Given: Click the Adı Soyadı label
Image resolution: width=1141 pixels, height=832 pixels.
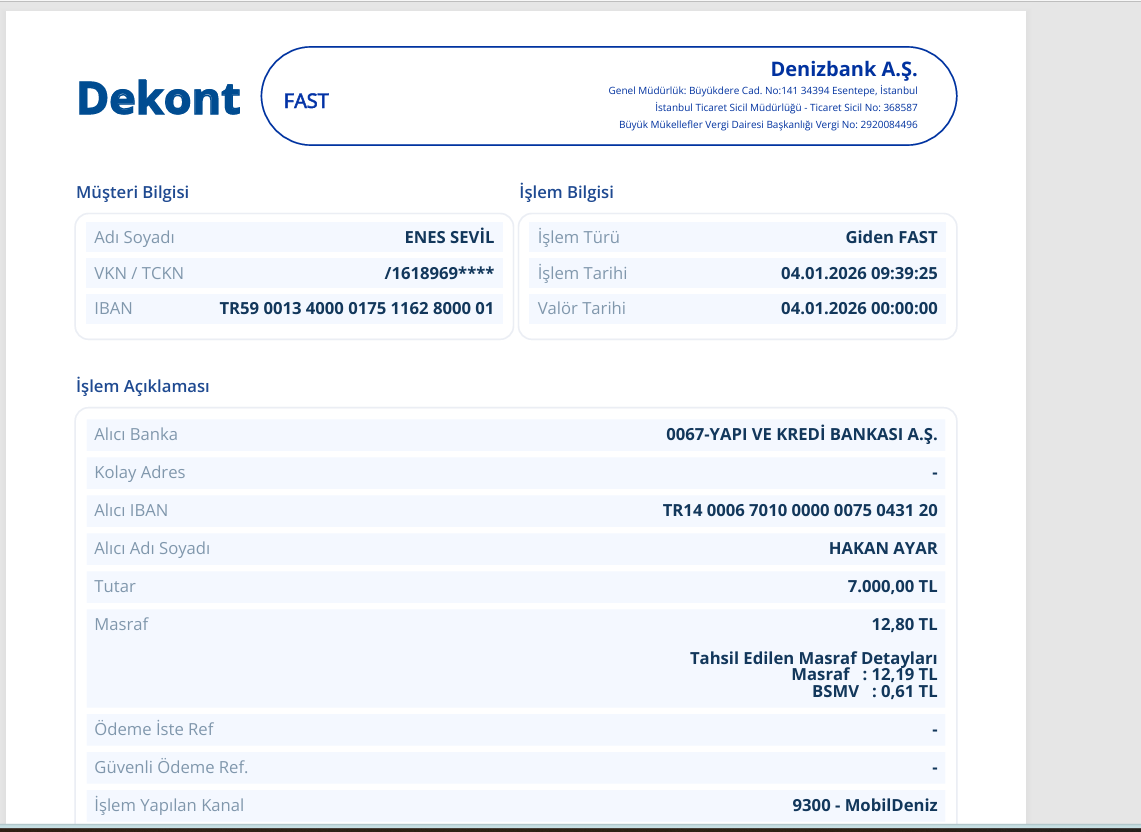Looking at the screenshot, I should [x=134, y=237].
